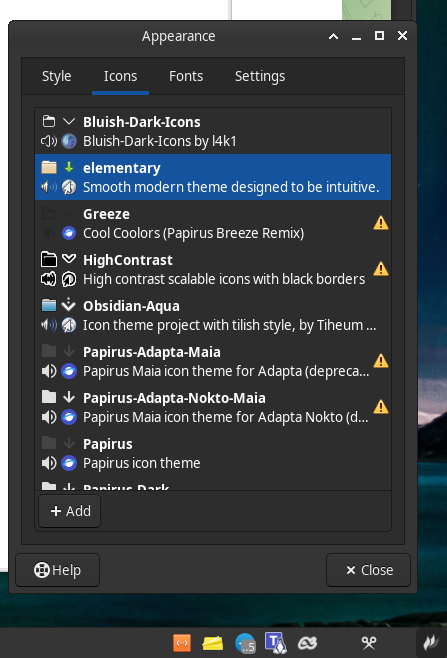The width and height of the screenshot is (447, 658).
Task: Click the Papirus speaker preview icon
Action: point(49,463)
